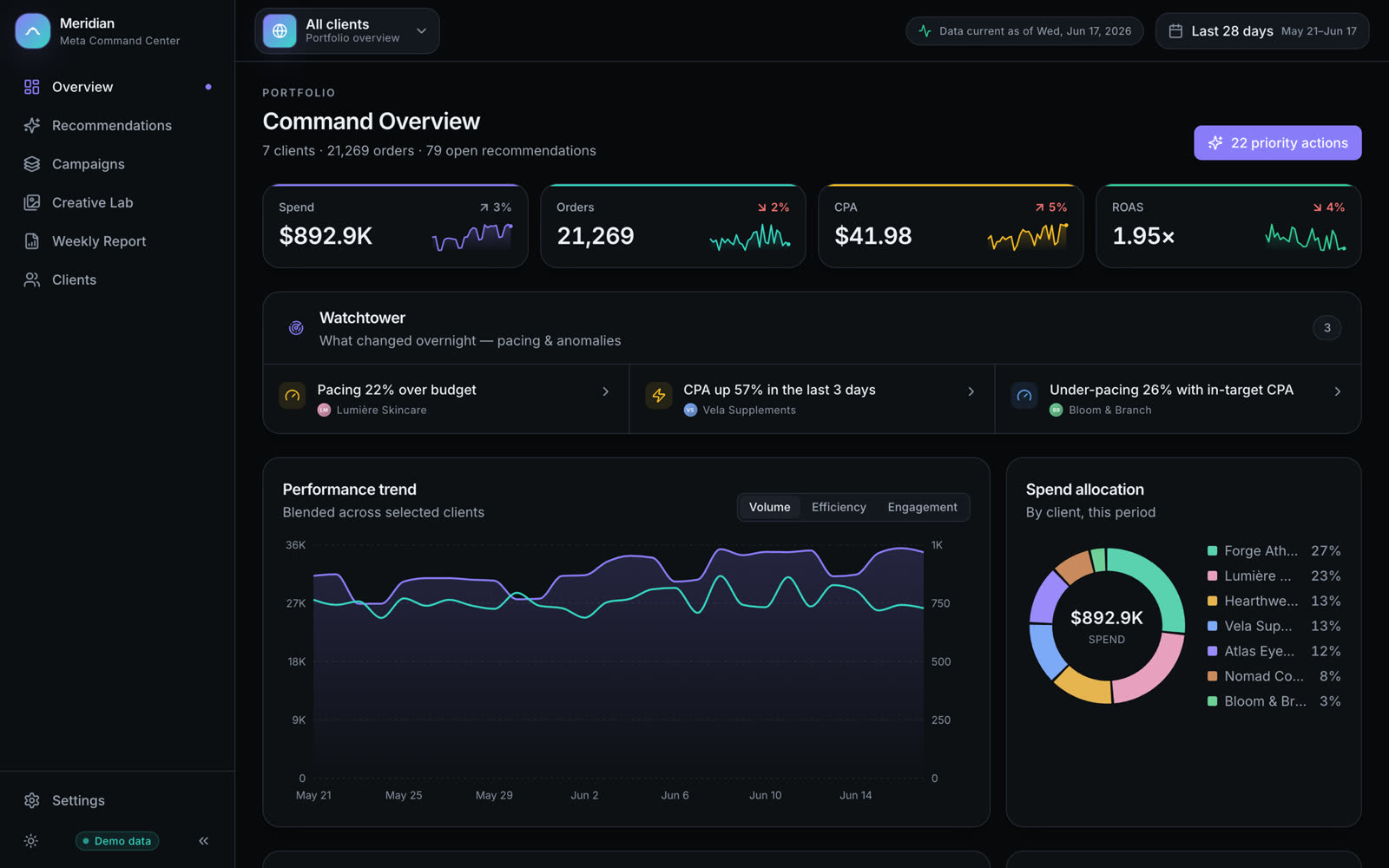The width and height of the screenshot is (1389, 868).
Task: Click the 79 open recommendations subtitle text
Action: 510,151
